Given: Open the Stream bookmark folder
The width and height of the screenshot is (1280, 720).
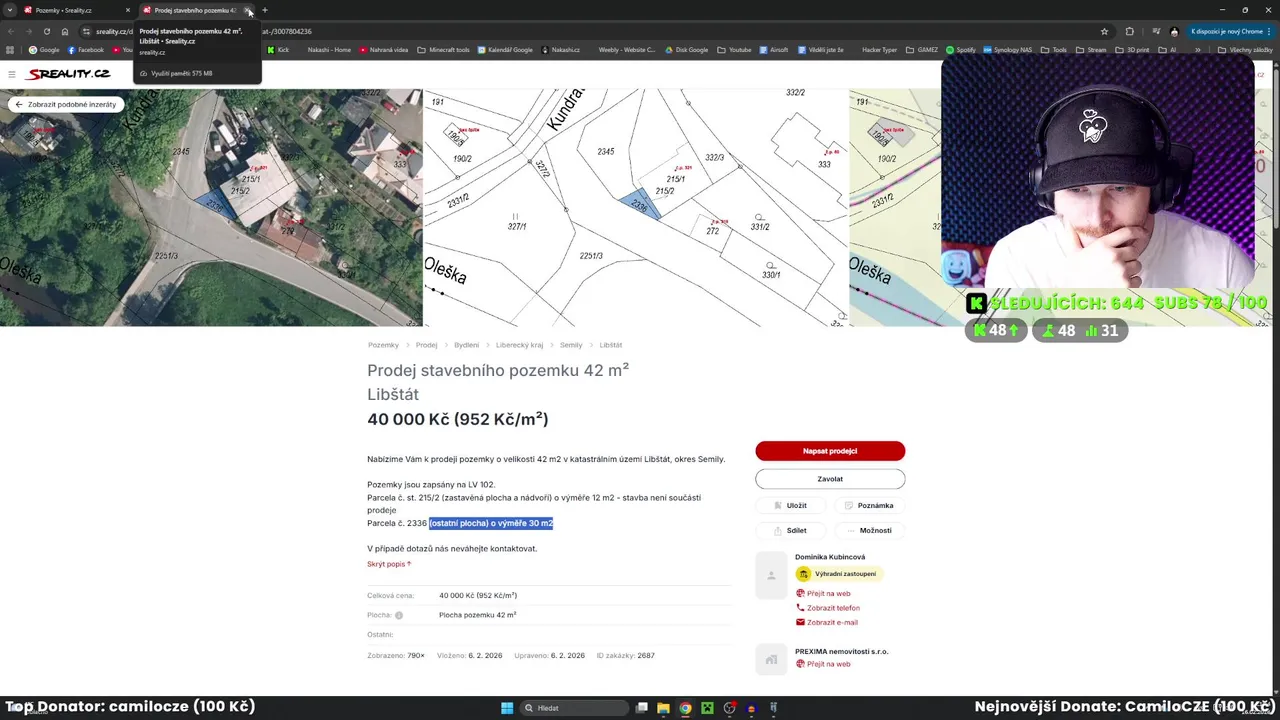Looking at the screenshot, I should pos(1091,50).
